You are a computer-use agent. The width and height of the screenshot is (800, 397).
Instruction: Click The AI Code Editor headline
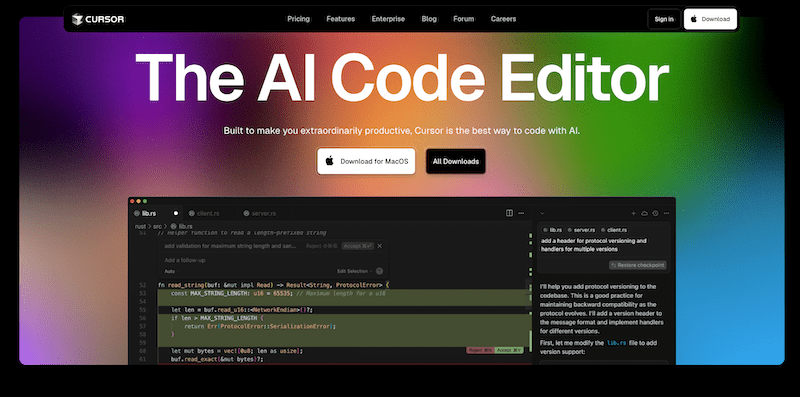coord(402,79)
